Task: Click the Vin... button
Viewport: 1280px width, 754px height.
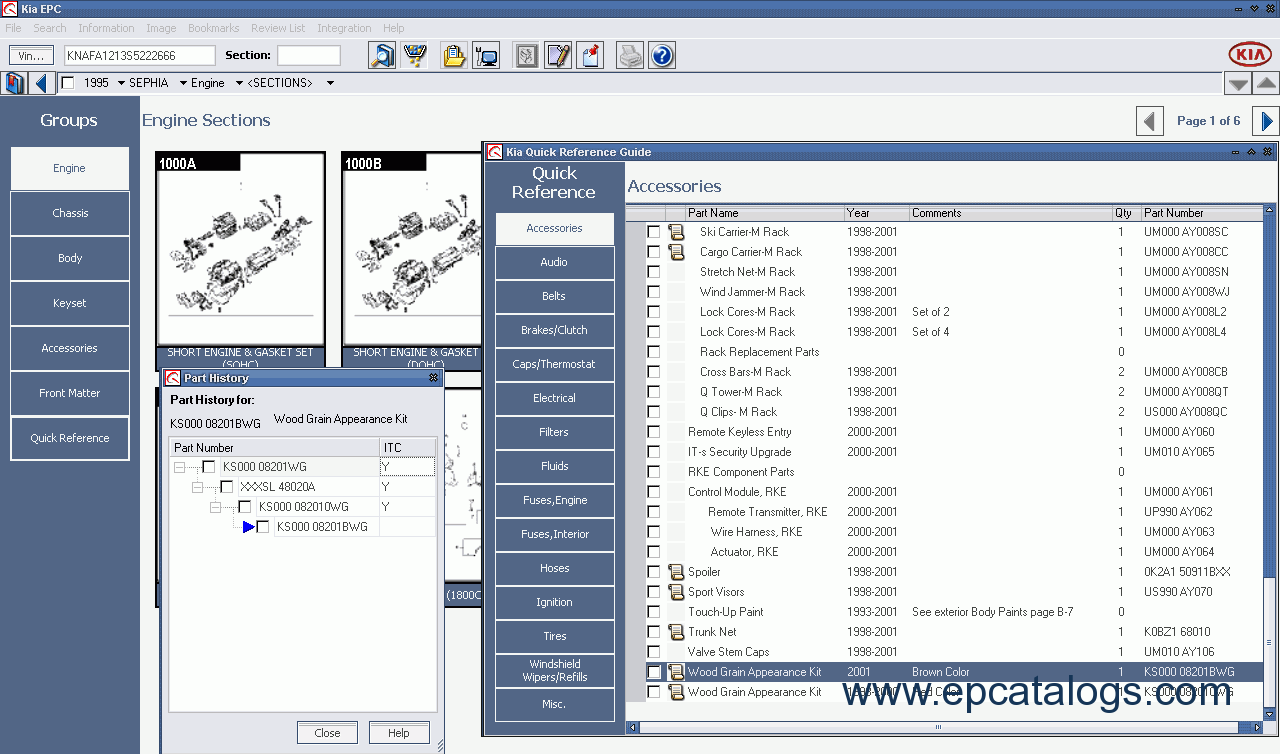Action: pos(31,56)
